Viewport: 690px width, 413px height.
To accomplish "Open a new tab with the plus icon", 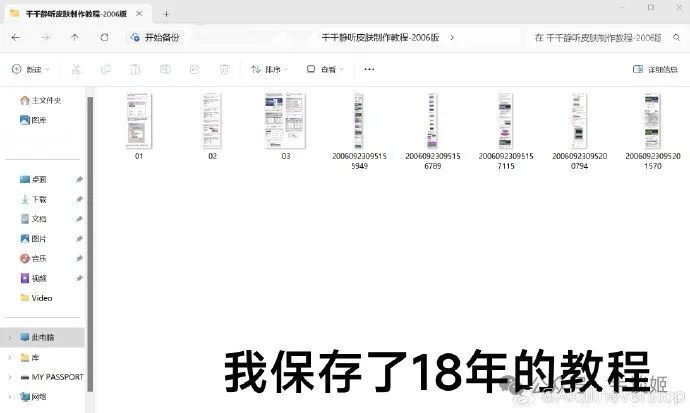I will pyautogui.click(x=166, y=14).
